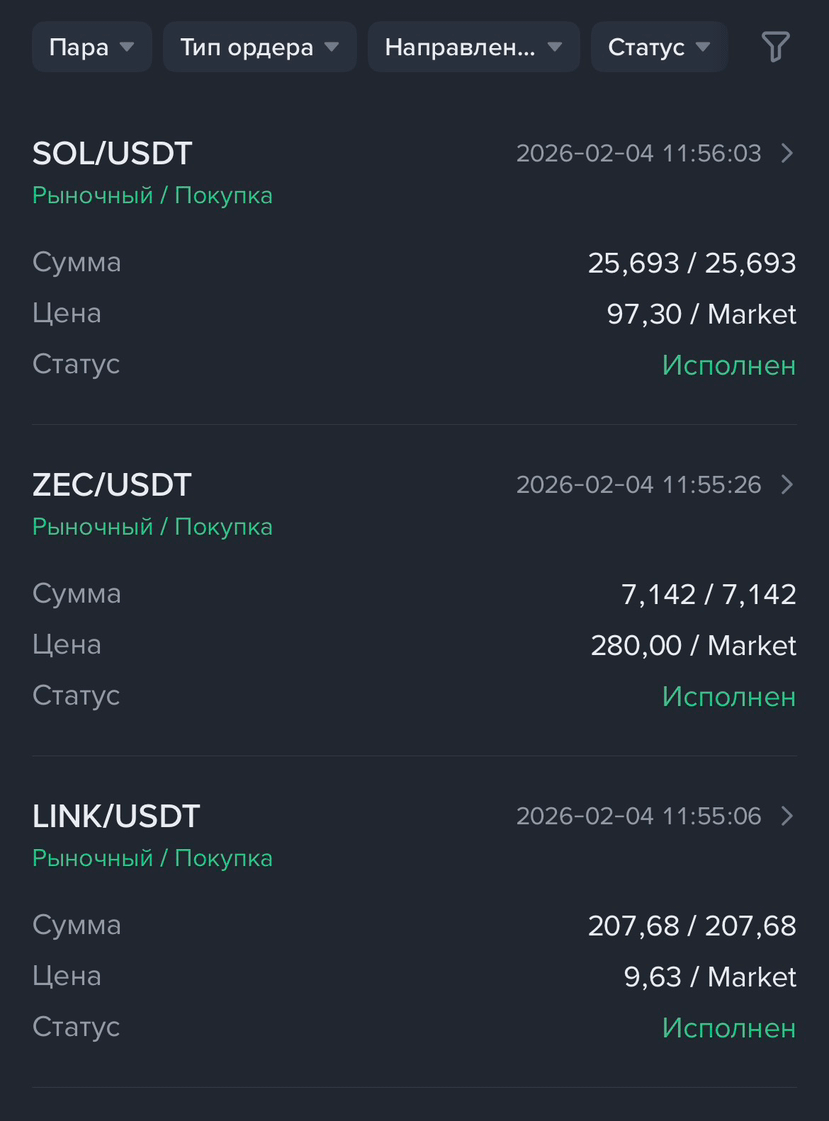The height and width of the screenshot is (1121, 829).
Task: Open SOL/USDT order details chevron
Action: (787, 153)
